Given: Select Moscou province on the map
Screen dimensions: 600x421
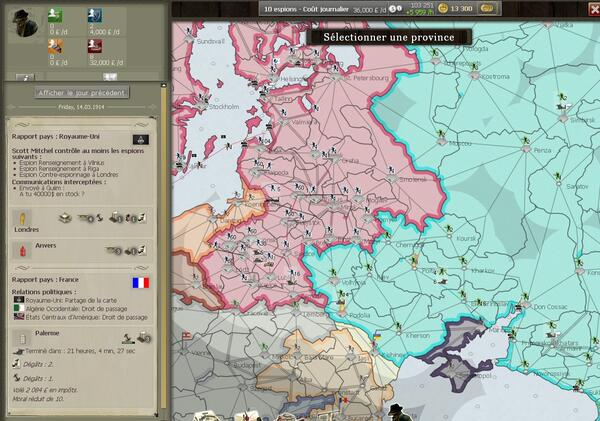Looking at the screenshot, I should [441, 142].
